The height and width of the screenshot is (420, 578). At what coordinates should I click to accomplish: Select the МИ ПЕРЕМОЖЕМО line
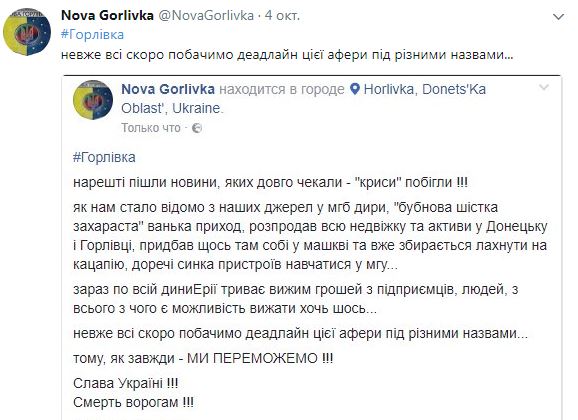(x=203, y=358)
